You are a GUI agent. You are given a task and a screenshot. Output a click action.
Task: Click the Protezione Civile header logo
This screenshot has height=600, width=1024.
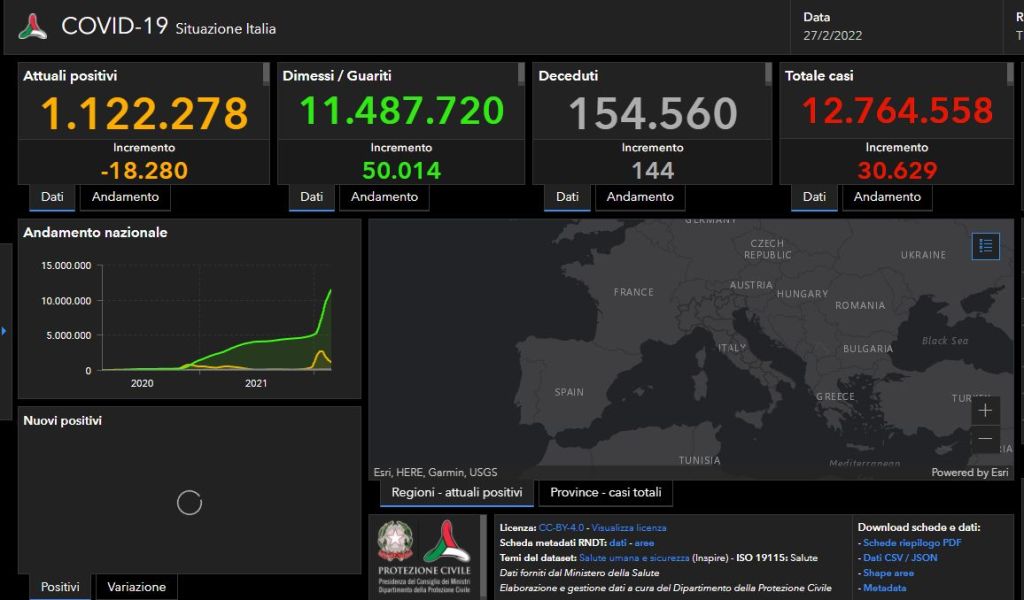[33, 27]
